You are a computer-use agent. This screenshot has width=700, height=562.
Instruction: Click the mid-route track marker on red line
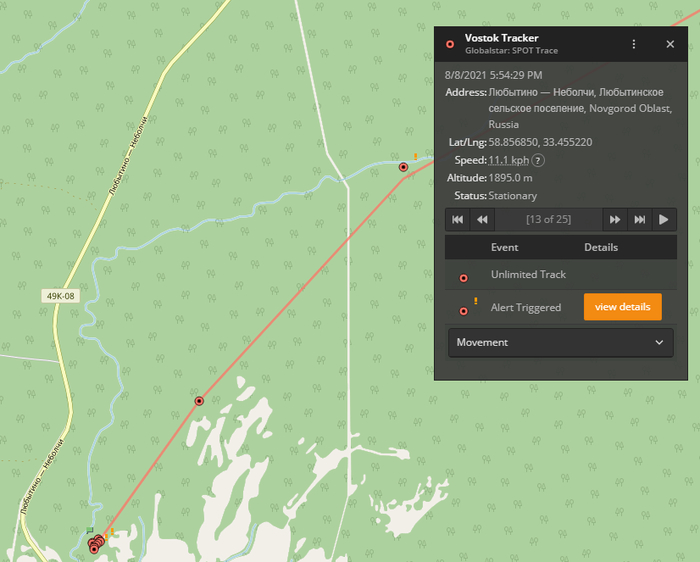199,401
